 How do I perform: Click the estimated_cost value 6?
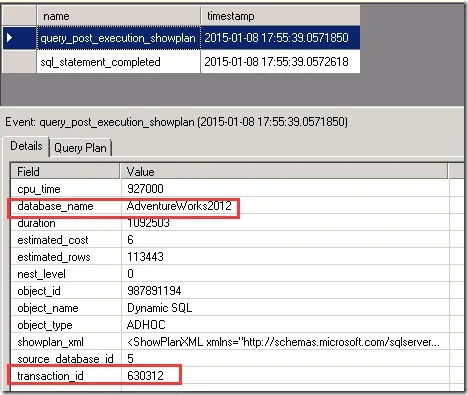point(130,240)
